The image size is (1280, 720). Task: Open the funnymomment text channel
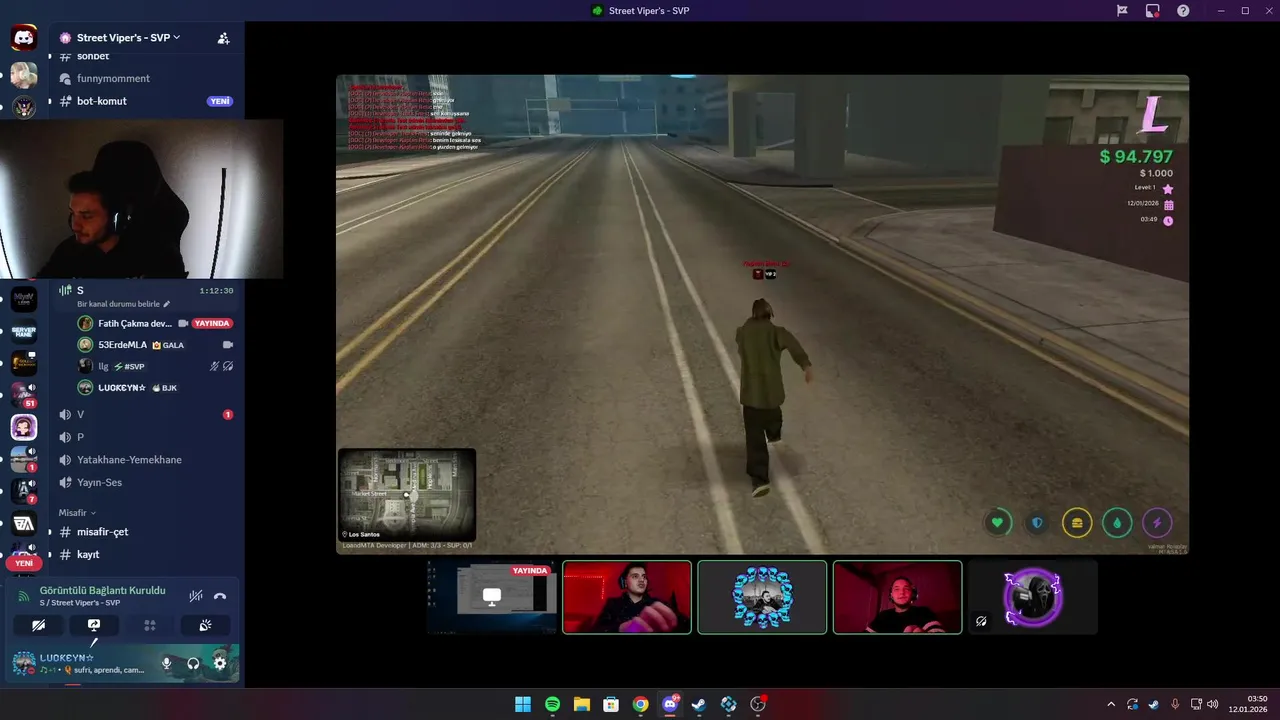point(146,78)
